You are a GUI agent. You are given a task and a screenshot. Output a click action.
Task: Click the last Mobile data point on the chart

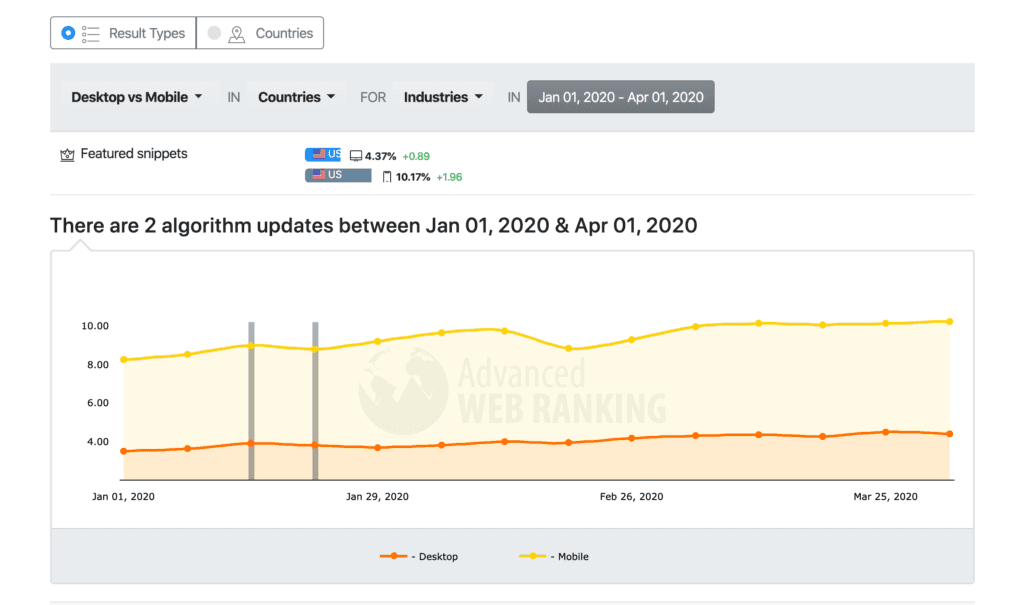(x=950, y=321)
